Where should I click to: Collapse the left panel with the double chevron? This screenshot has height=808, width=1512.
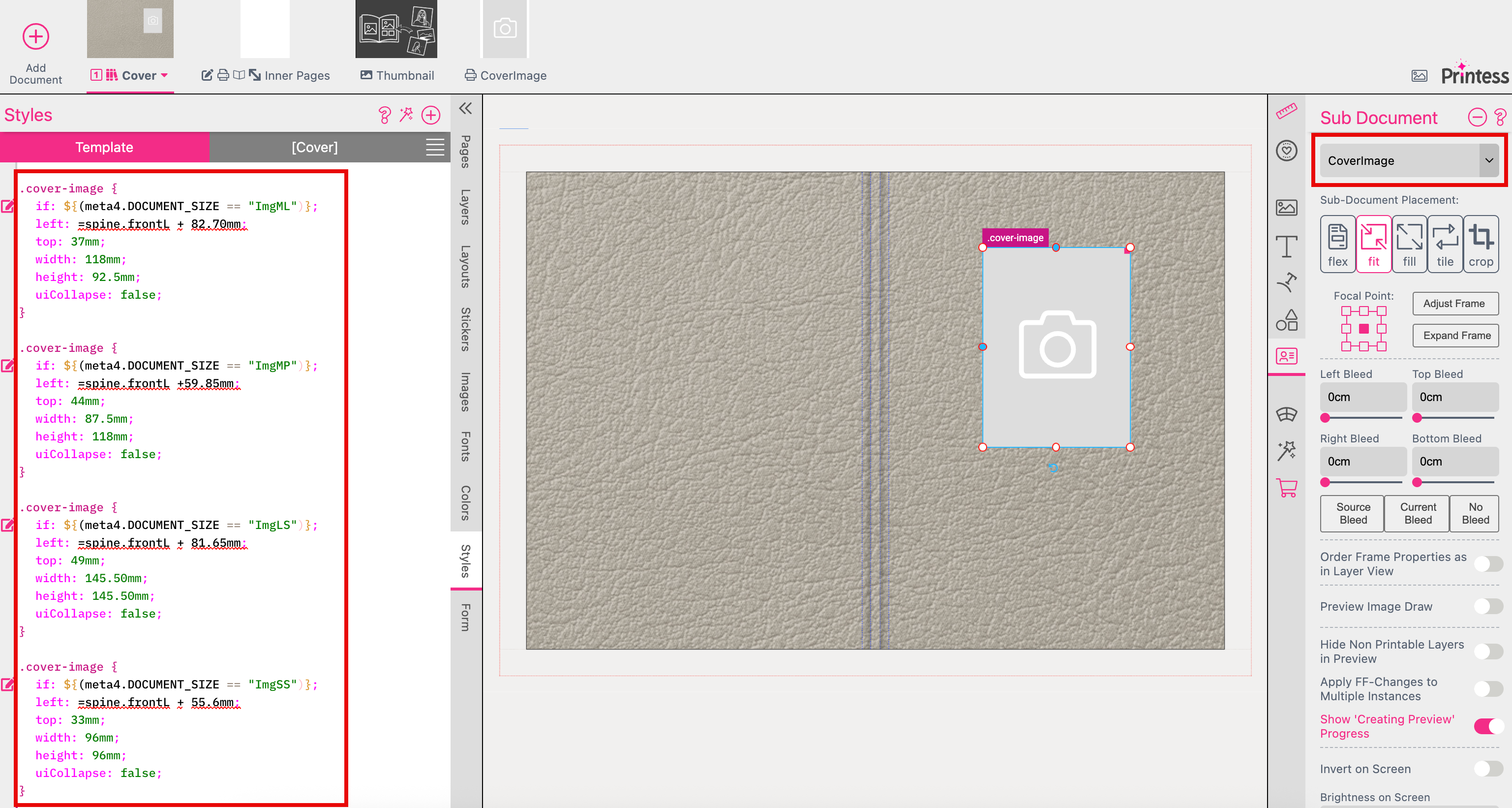click(x=465, y=108)
